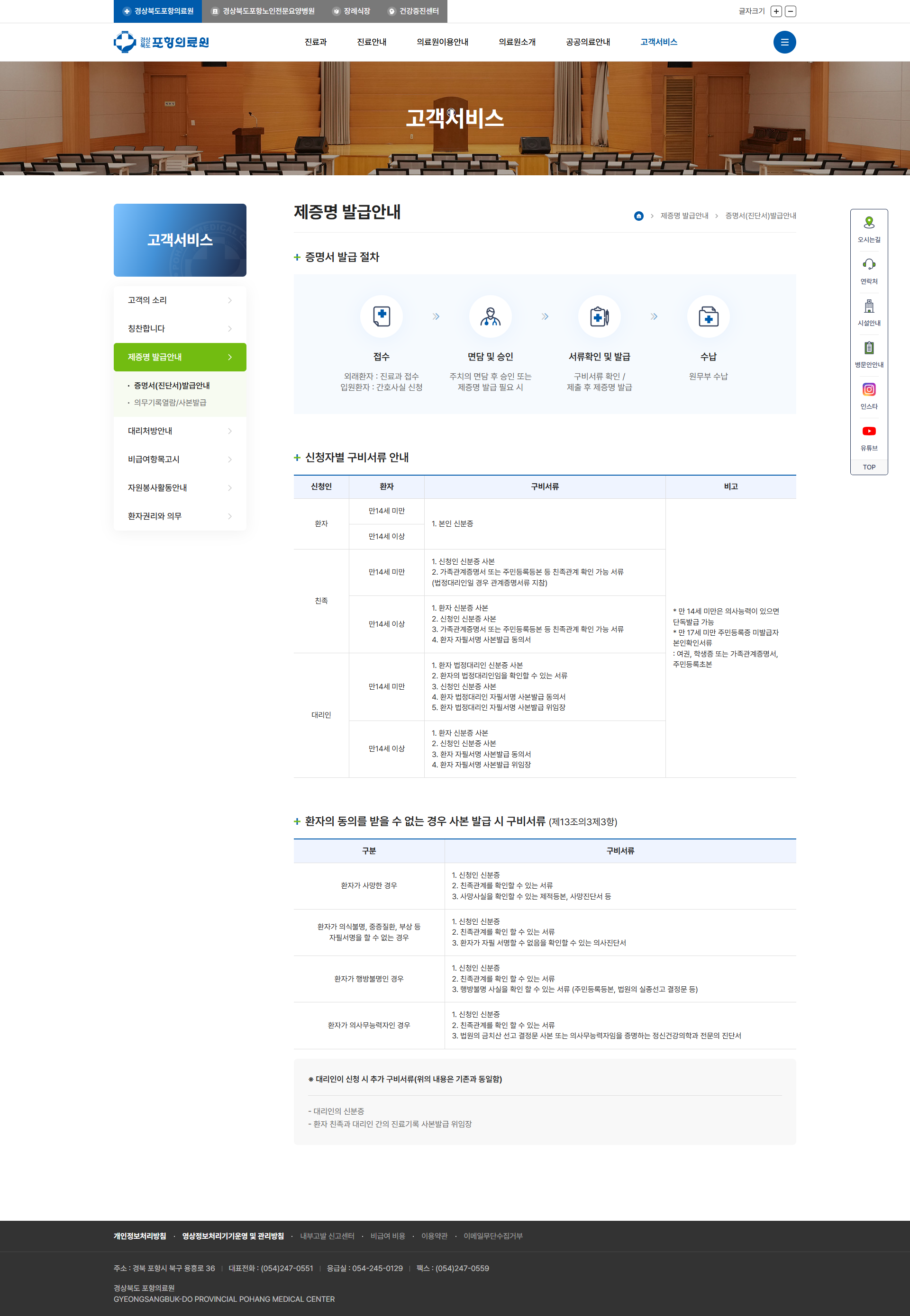Open the Instagram icon in quick menu
Viewport: 910px width, 1316px height.
868,389
